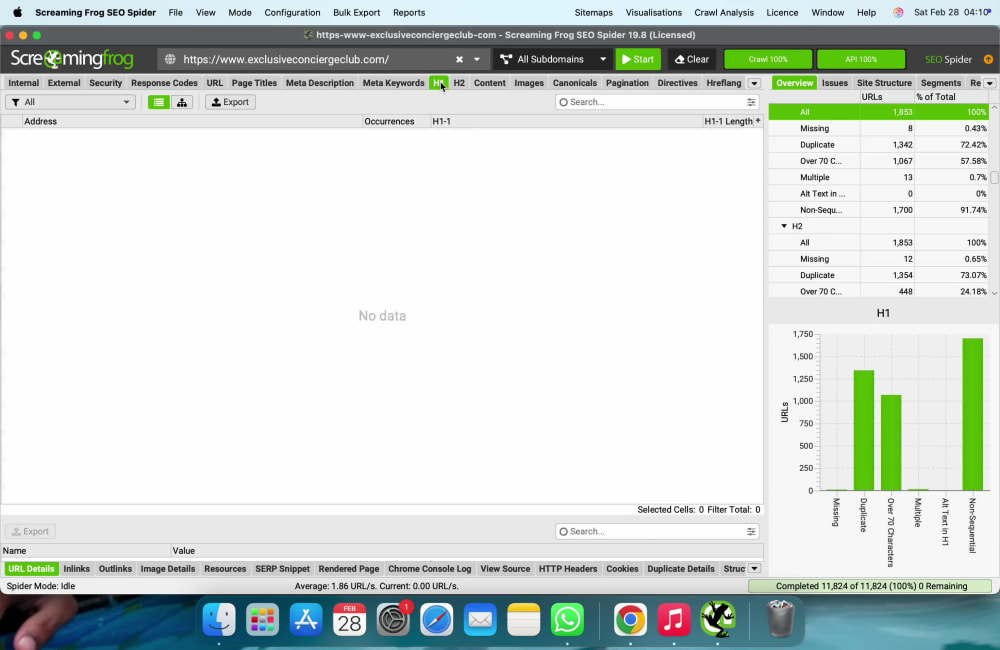Click the Completed 11,824 progress bar
This screenshot has height=650, width=1000.
point(871,586)
